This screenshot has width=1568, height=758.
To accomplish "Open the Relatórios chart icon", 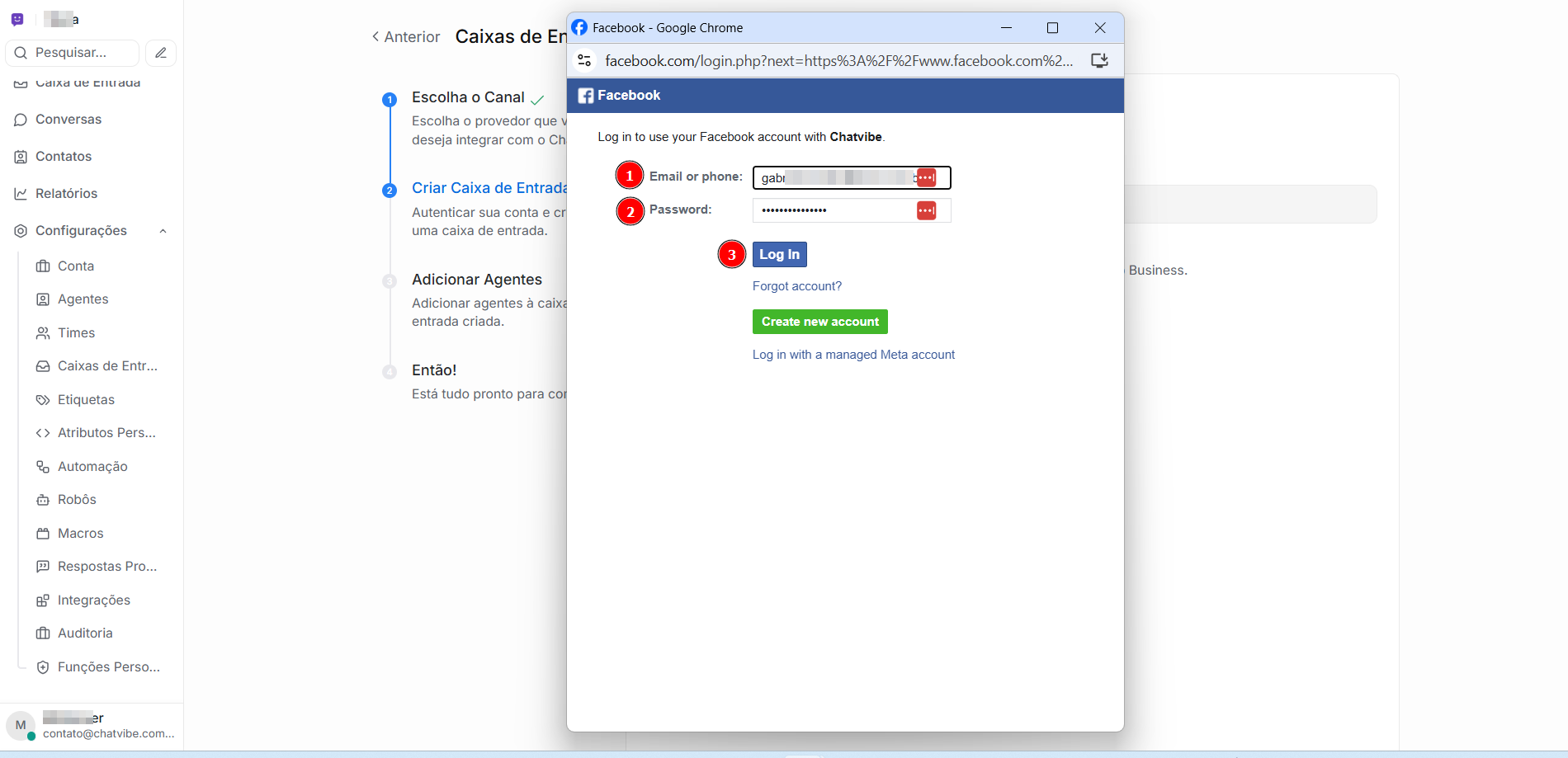I will tap(21, 194).
